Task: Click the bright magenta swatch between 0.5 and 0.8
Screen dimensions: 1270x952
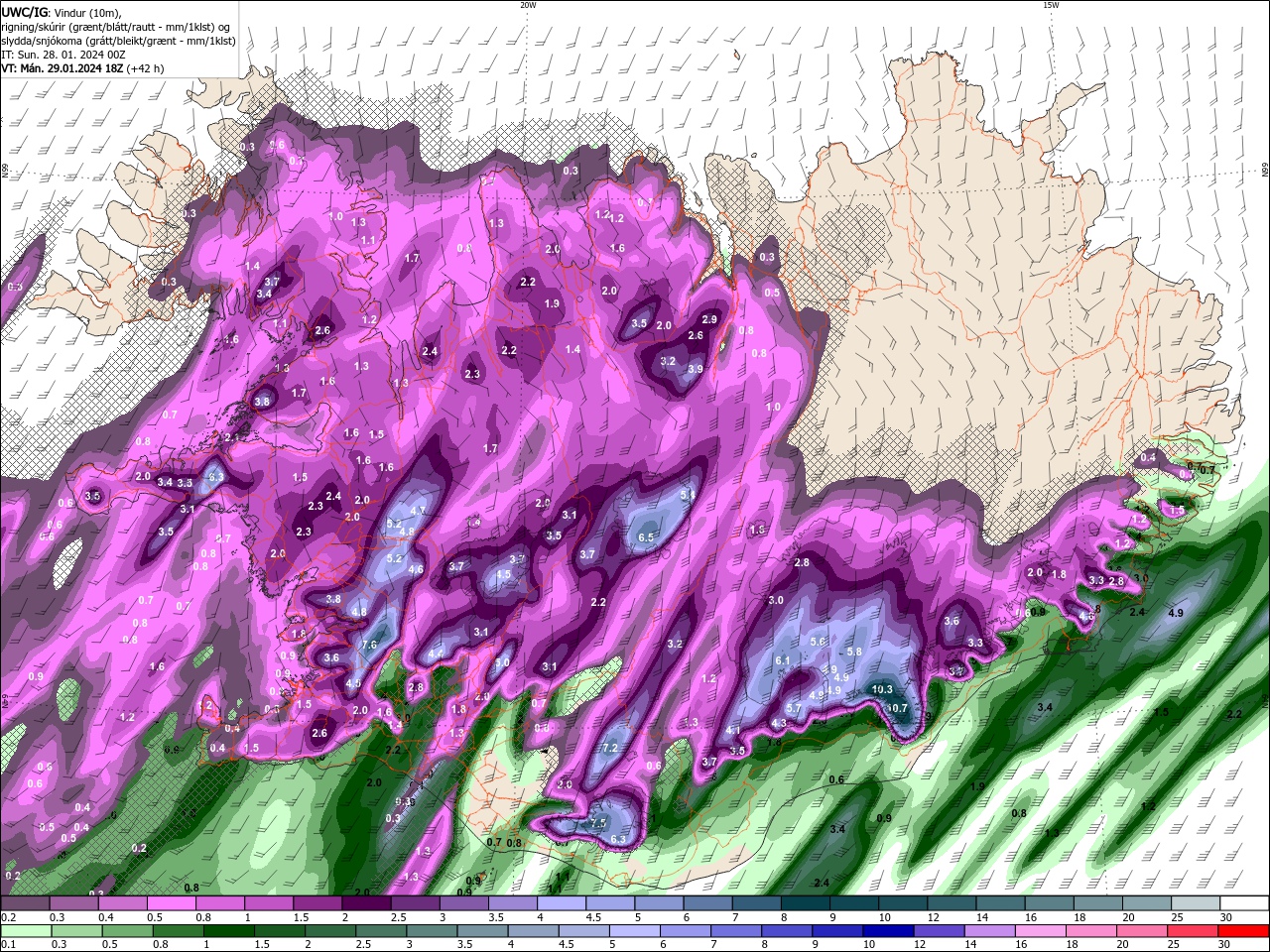Action: (170, 903)
